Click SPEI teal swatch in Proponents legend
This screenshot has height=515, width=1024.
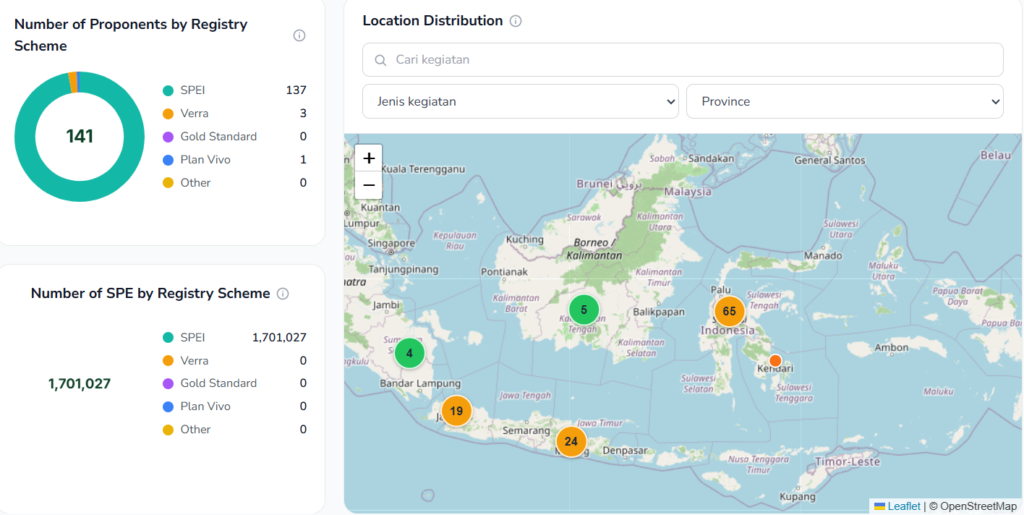168,91
